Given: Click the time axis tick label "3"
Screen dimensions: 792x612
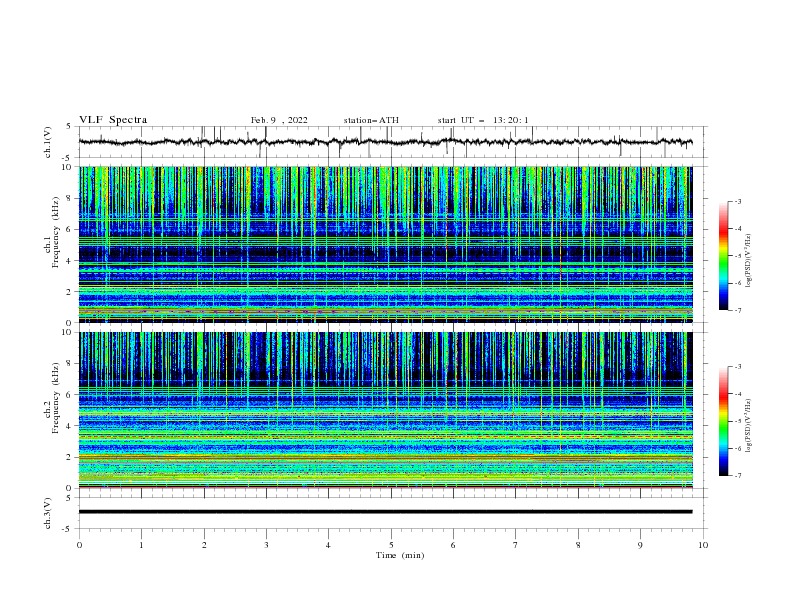Looking at the screenshot, I should pyautogui.click(x=266, y=545).
